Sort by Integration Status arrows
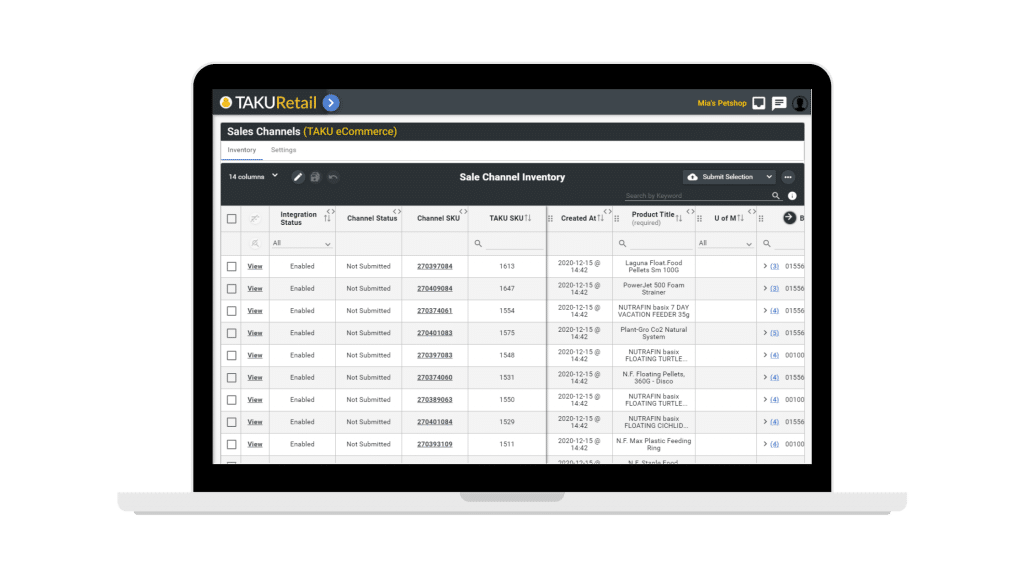This screenshot has width=1024, height=576. pyautogui.click(x=327, y=218)
